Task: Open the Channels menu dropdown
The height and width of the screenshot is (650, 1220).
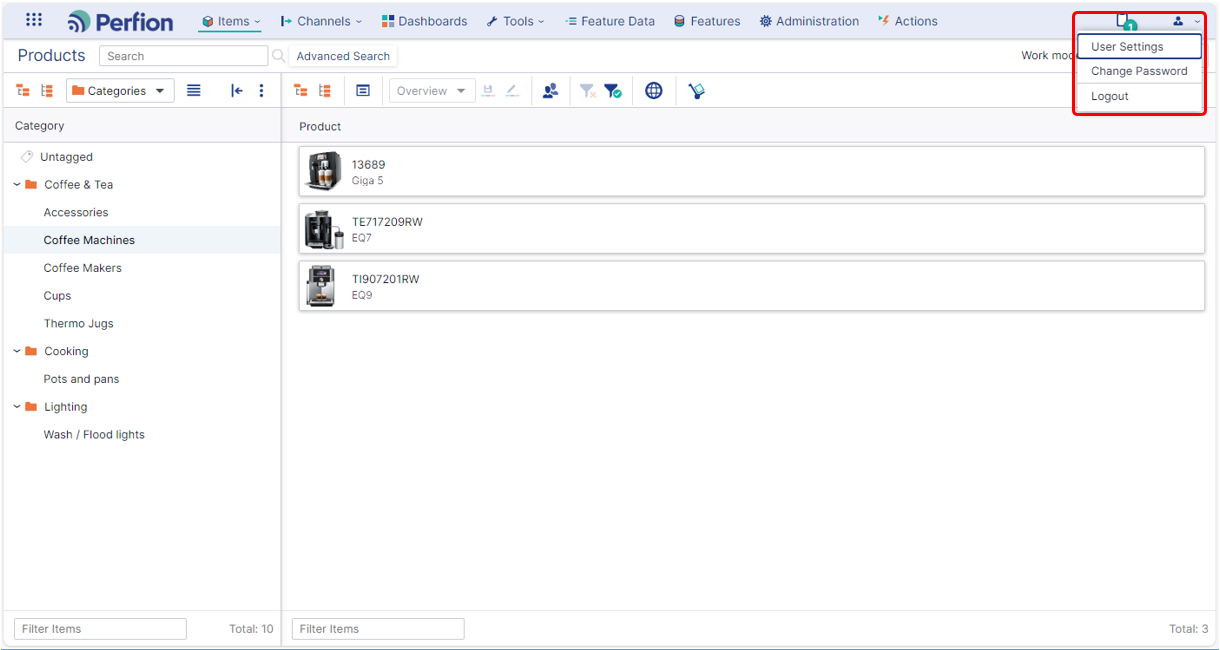Action: [321, 21]
